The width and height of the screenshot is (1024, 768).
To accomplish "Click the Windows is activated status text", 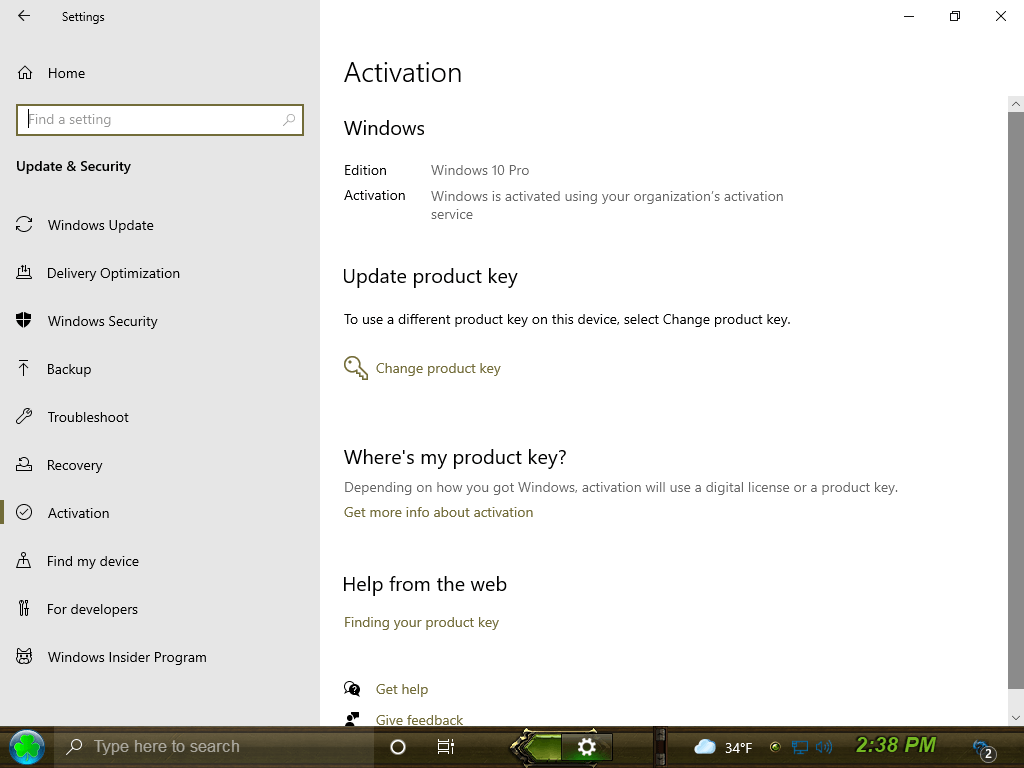I will point(607,205).
